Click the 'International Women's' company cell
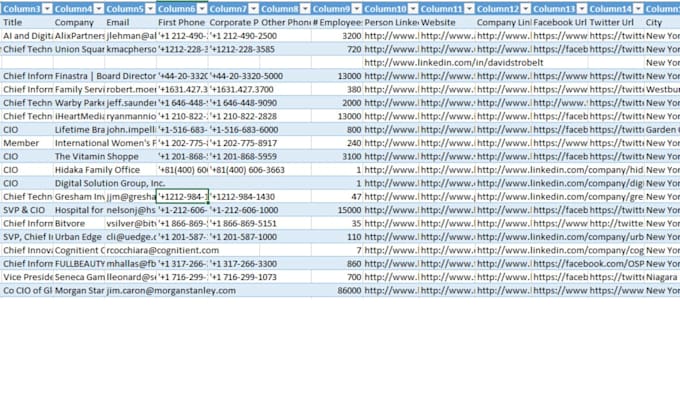The height and width of the screenshot is (409, 680). click(x=105, y=143)
